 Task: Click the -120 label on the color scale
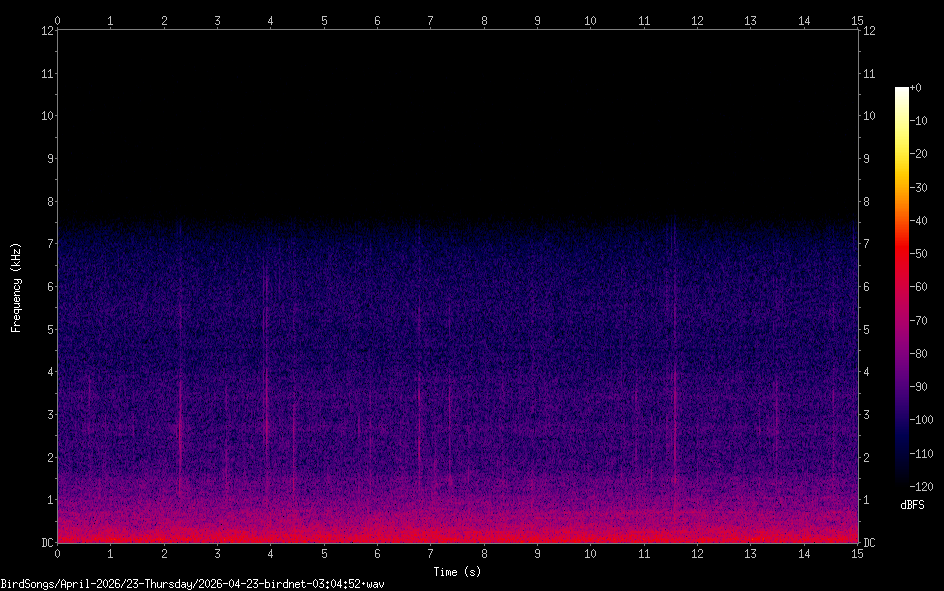click(920, 487)
